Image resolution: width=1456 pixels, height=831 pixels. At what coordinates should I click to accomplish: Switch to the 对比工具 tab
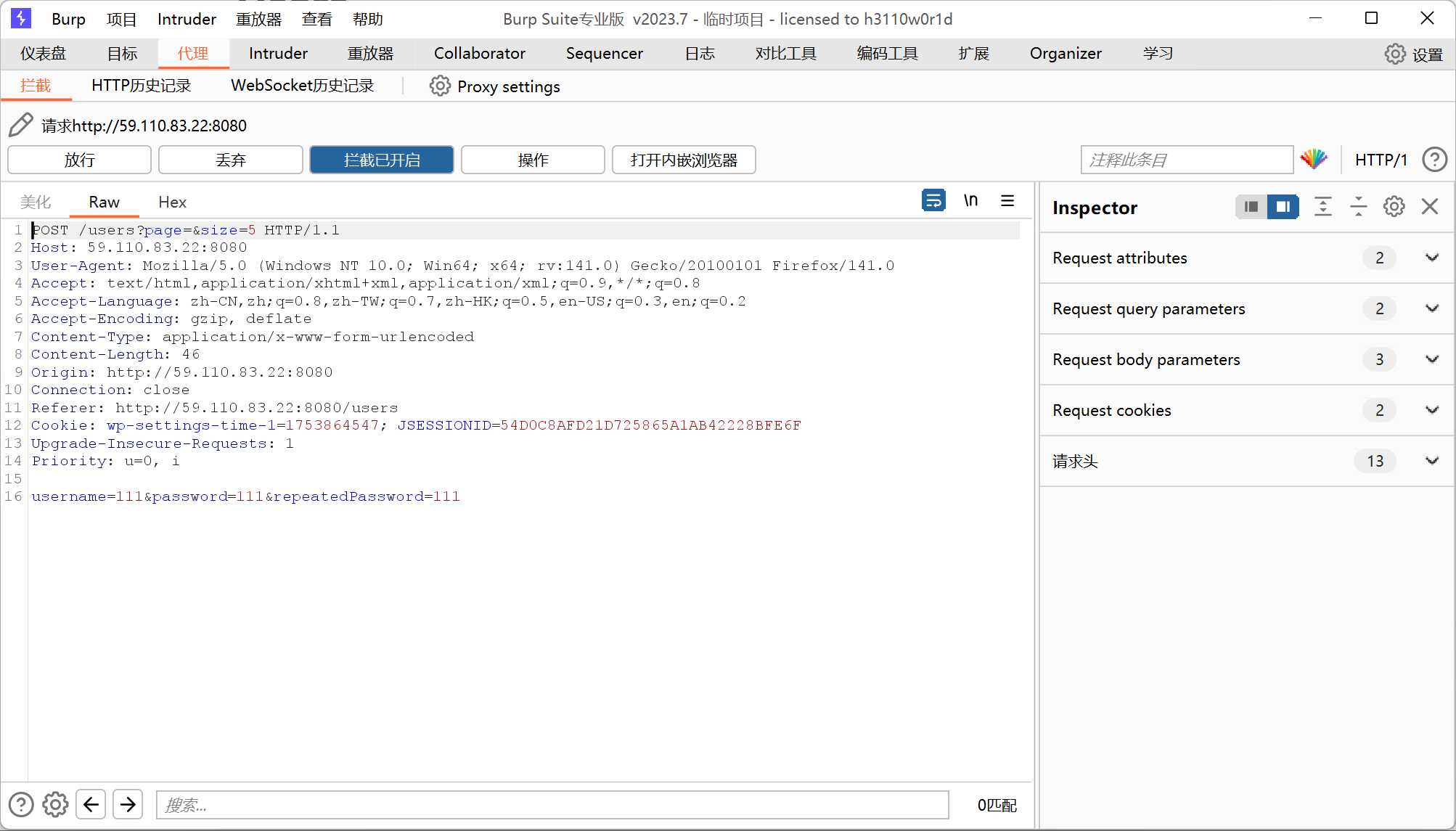(785, 54)
